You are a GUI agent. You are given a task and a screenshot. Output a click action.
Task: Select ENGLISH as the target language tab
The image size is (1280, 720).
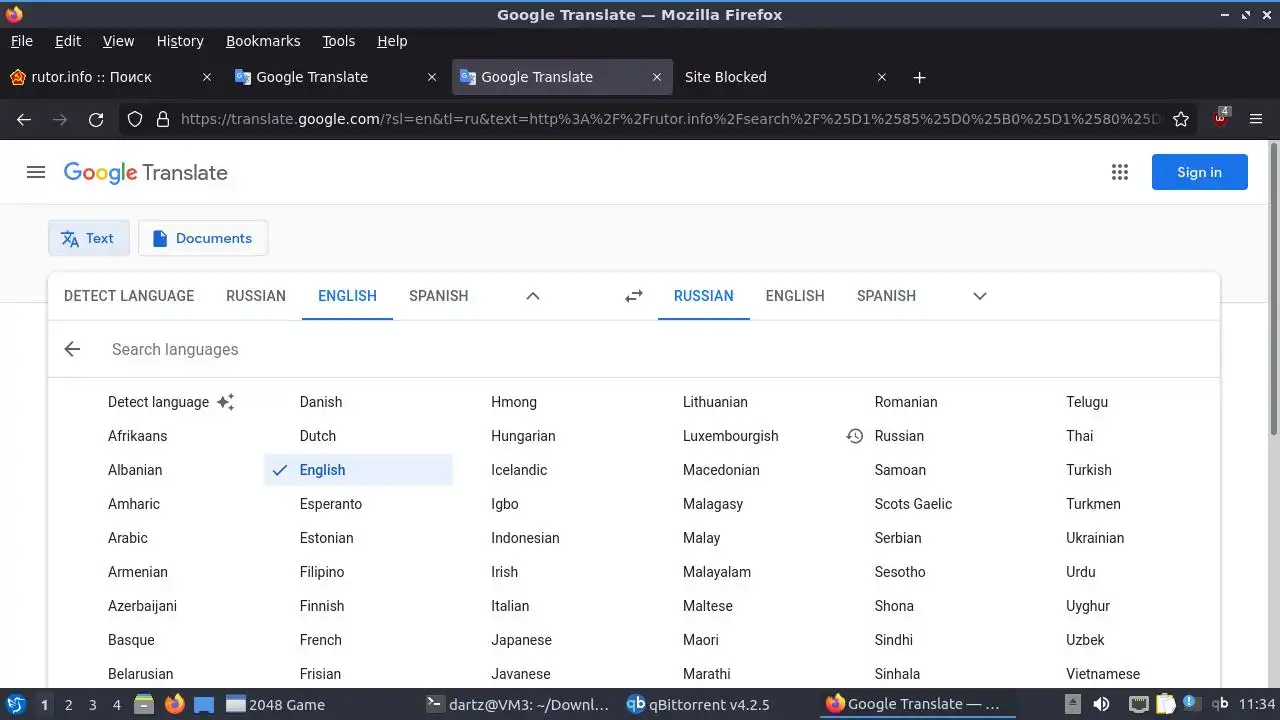tap(795, 296)
